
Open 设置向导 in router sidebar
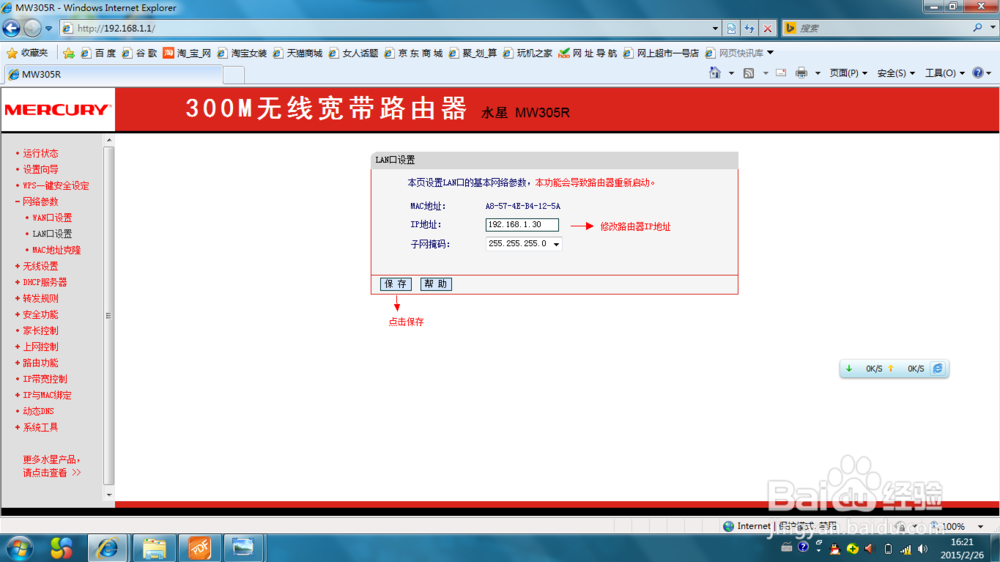pyautogui.click(x=40, y=169)
